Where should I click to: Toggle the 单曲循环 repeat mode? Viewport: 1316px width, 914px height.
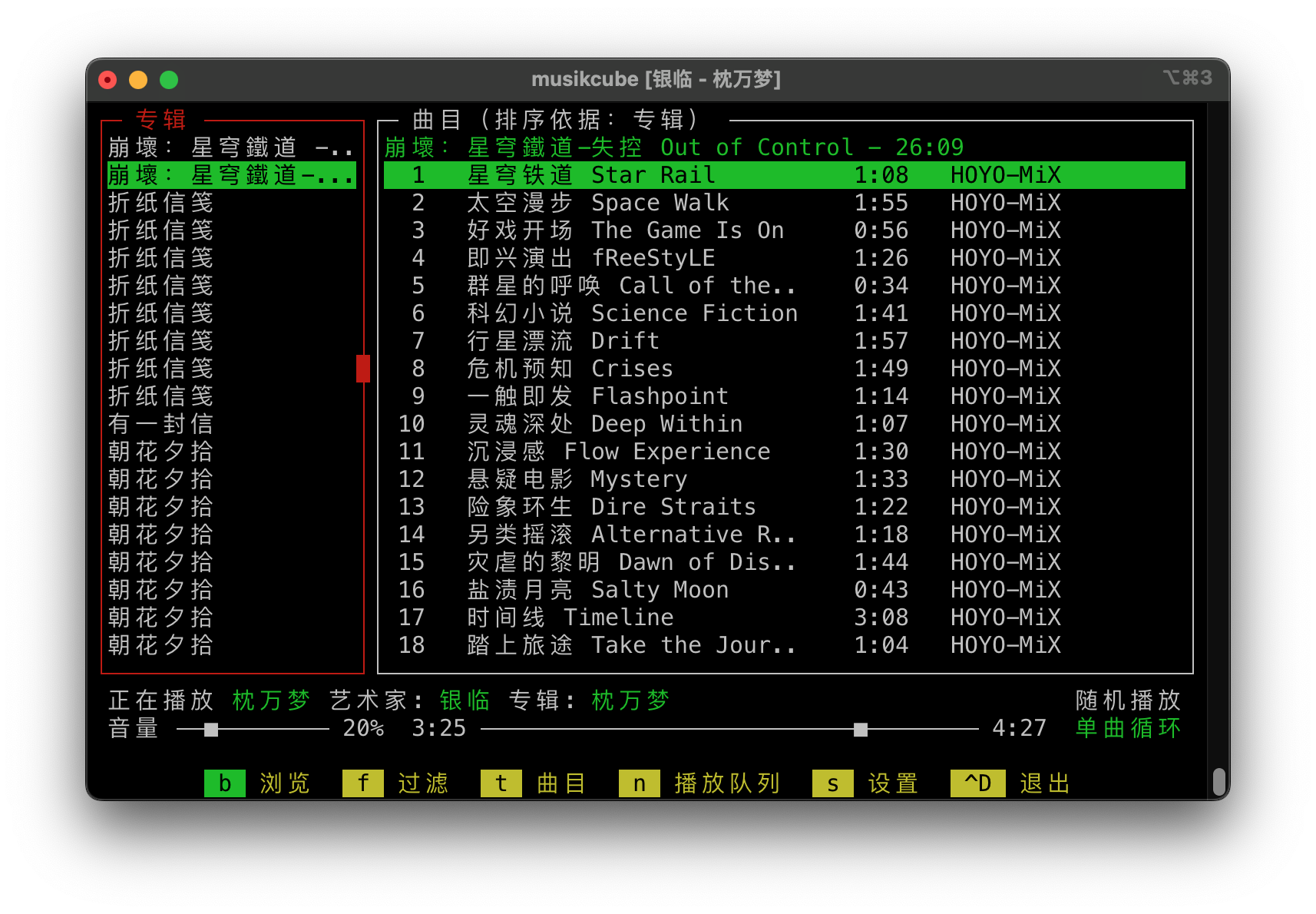coord(1127,728)
